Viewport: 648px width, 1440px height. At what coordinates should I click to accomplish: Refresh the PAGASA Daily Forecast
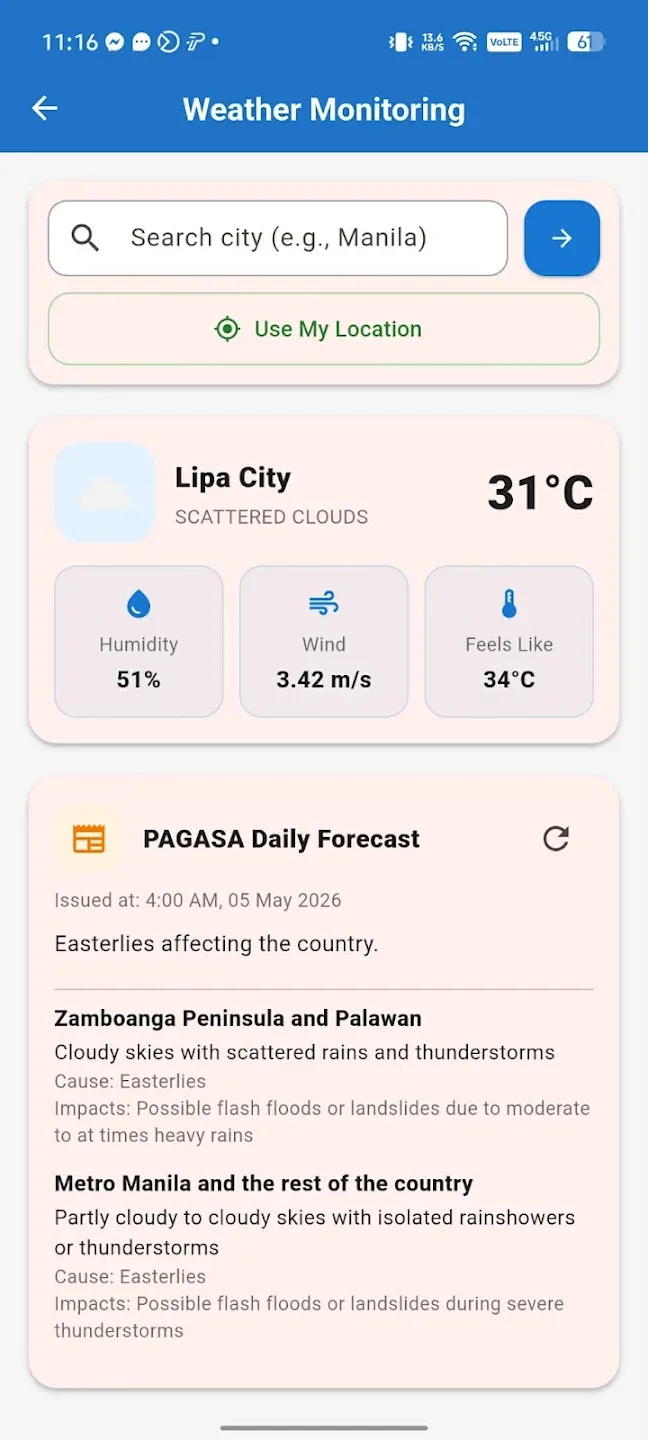556,838
